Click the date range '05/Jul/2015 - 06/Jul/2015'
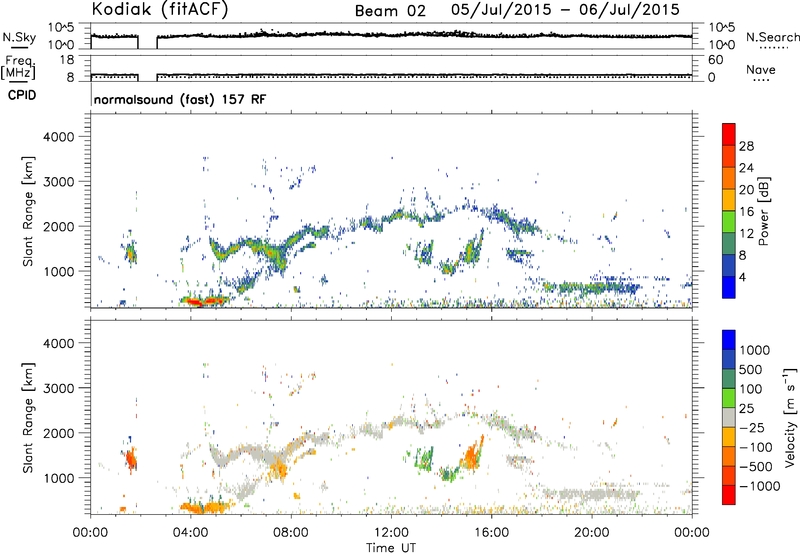The width and height of the screenshot is (800, 554). point(565,10)
